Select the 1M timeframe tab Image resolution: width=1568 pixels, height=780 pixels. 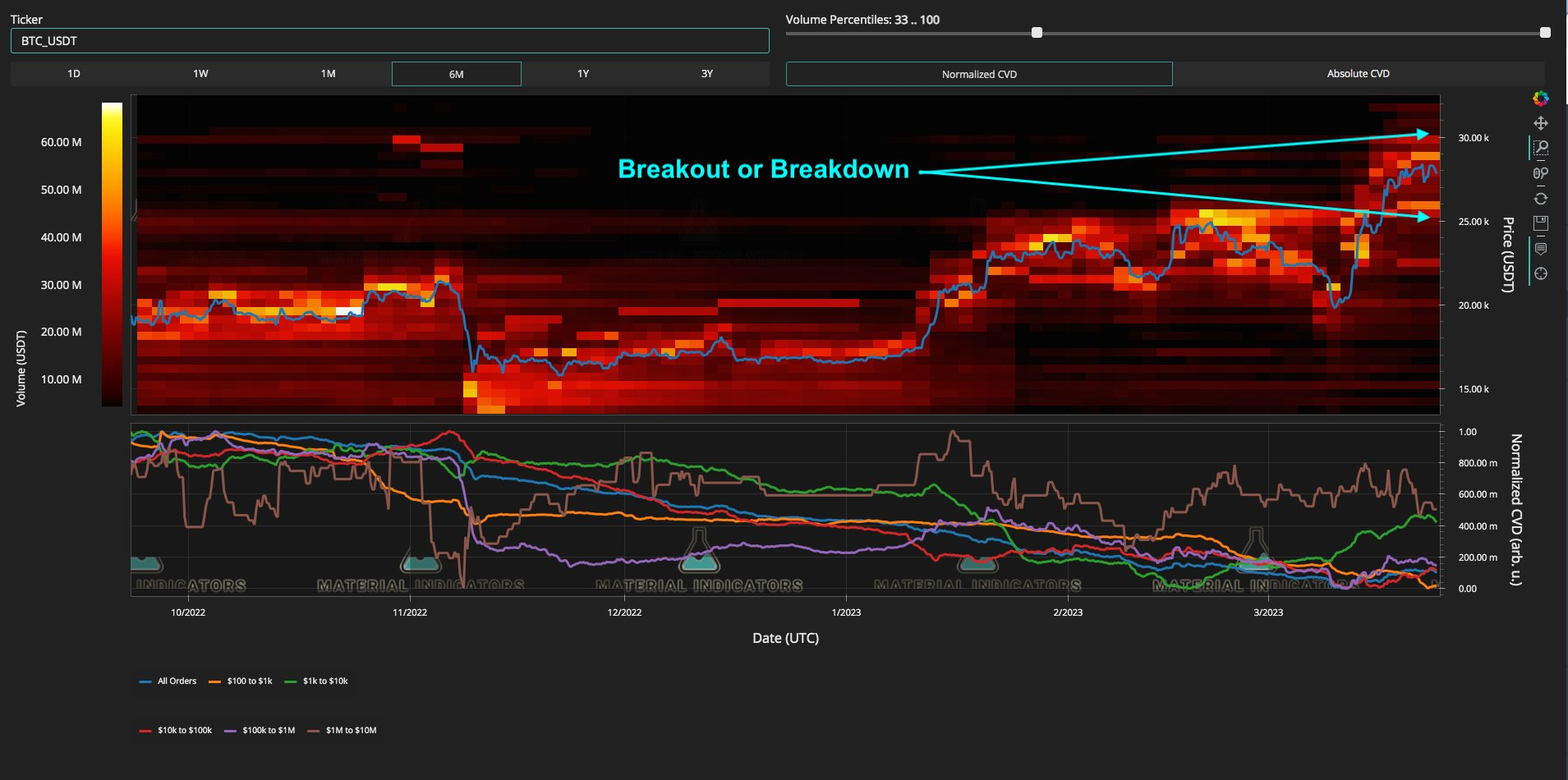click(x=329, y=74)
